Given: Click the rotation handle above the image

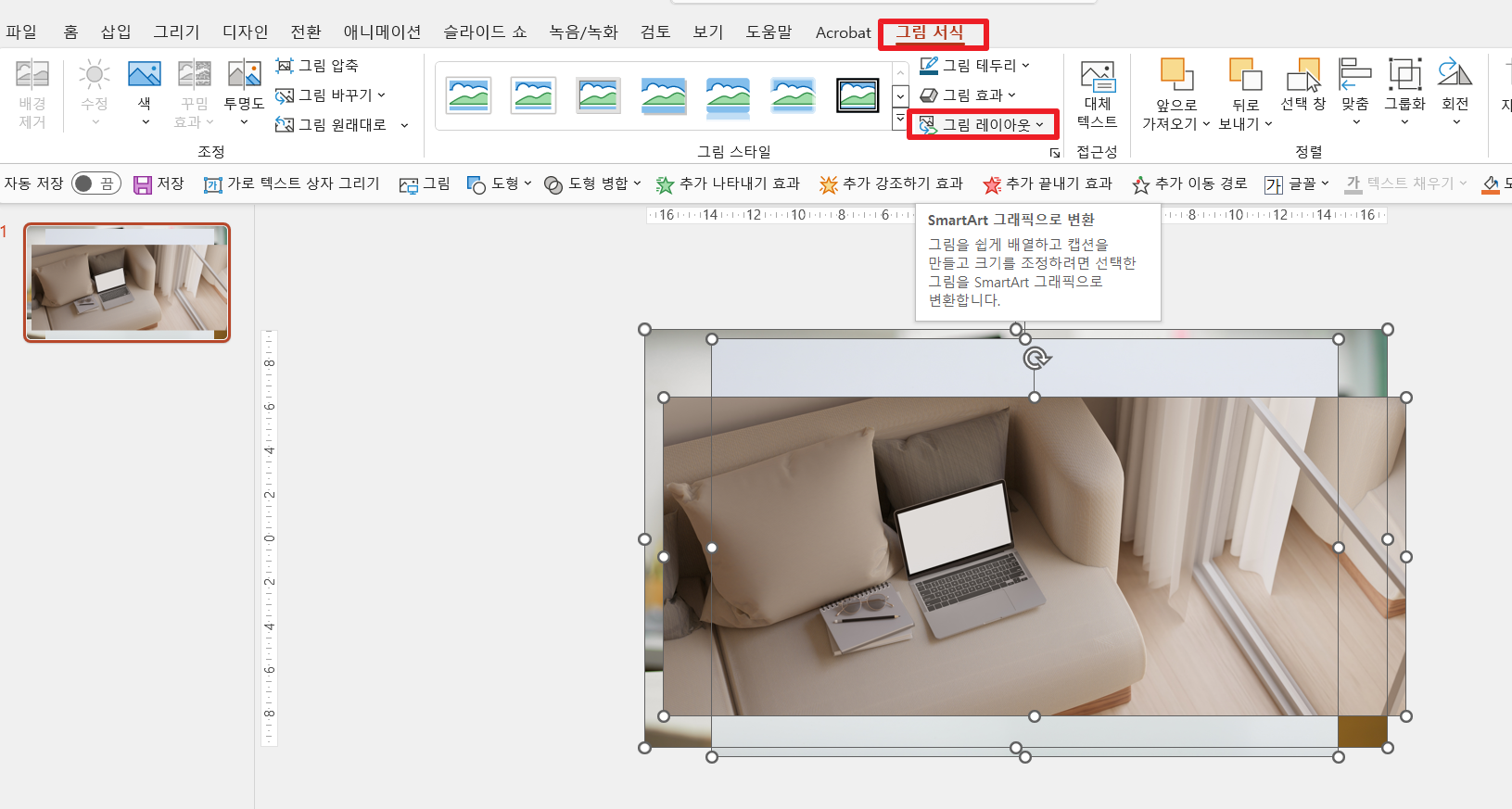Looking at the screenshot, I should pyautogui.click(x=1036, y=359).
